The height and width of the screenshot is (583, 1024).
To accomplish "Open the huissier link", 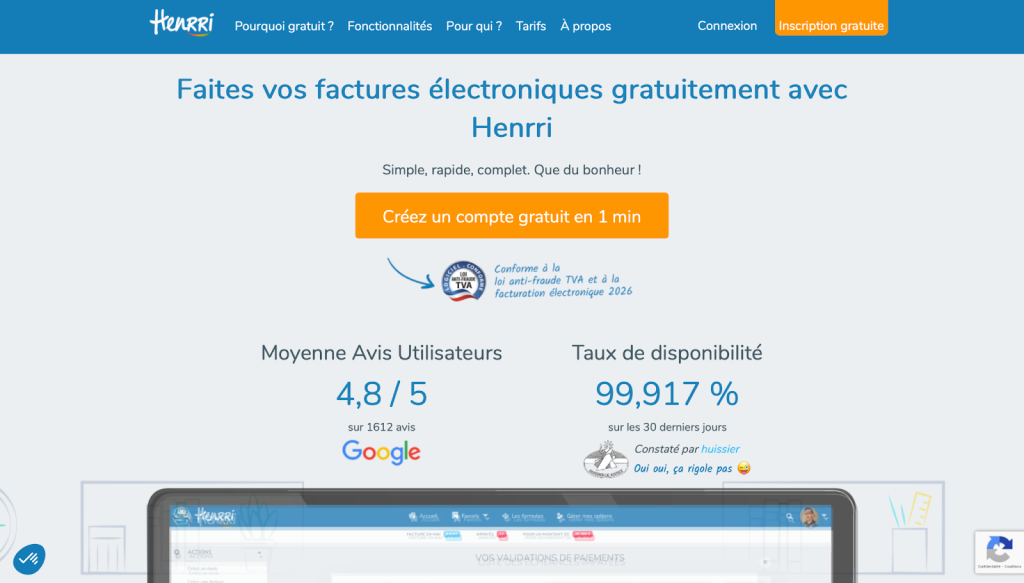I will tap(720, 449).
